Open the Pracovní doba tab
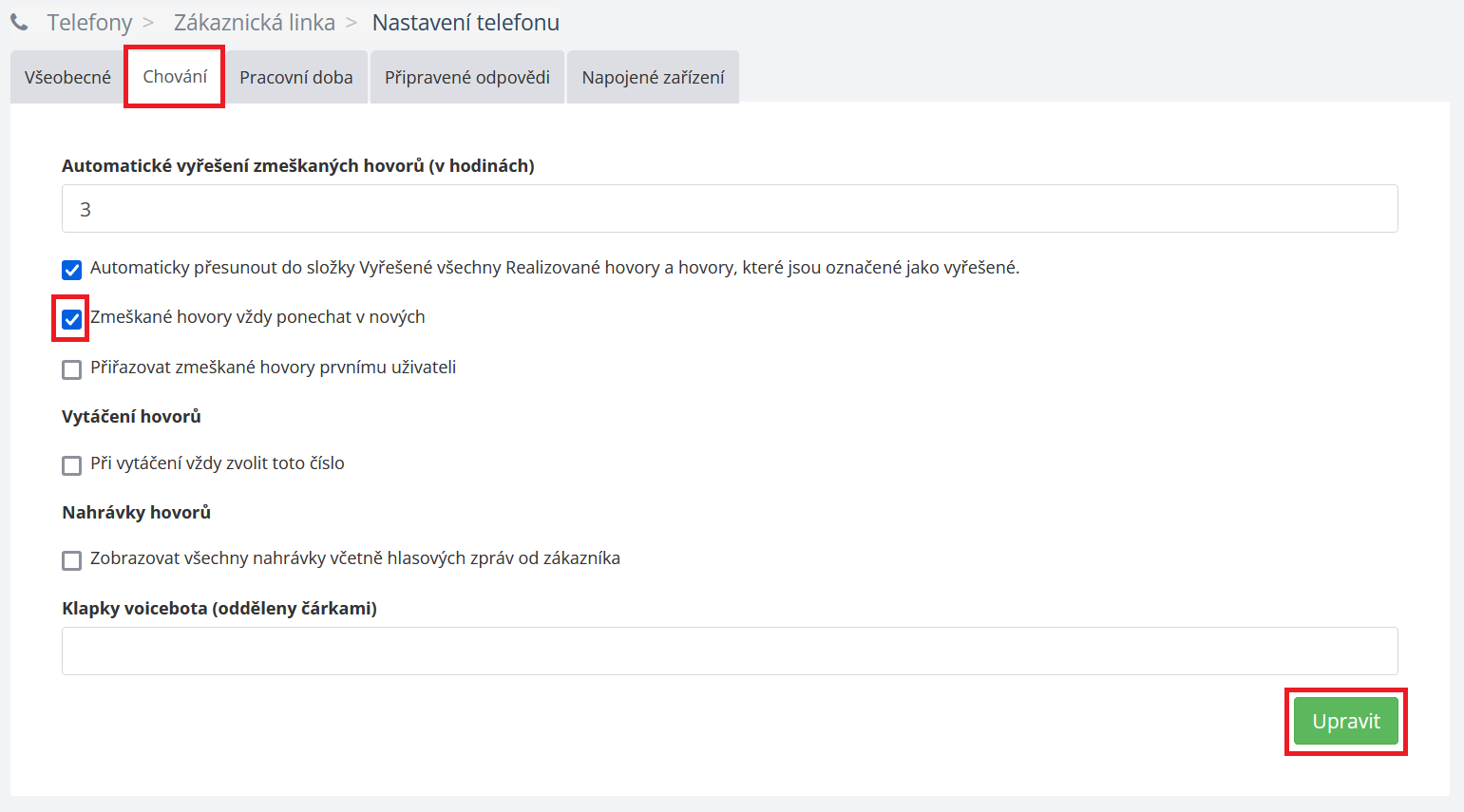This screenshot has height=812, width=1464. [x=295, y=77]
